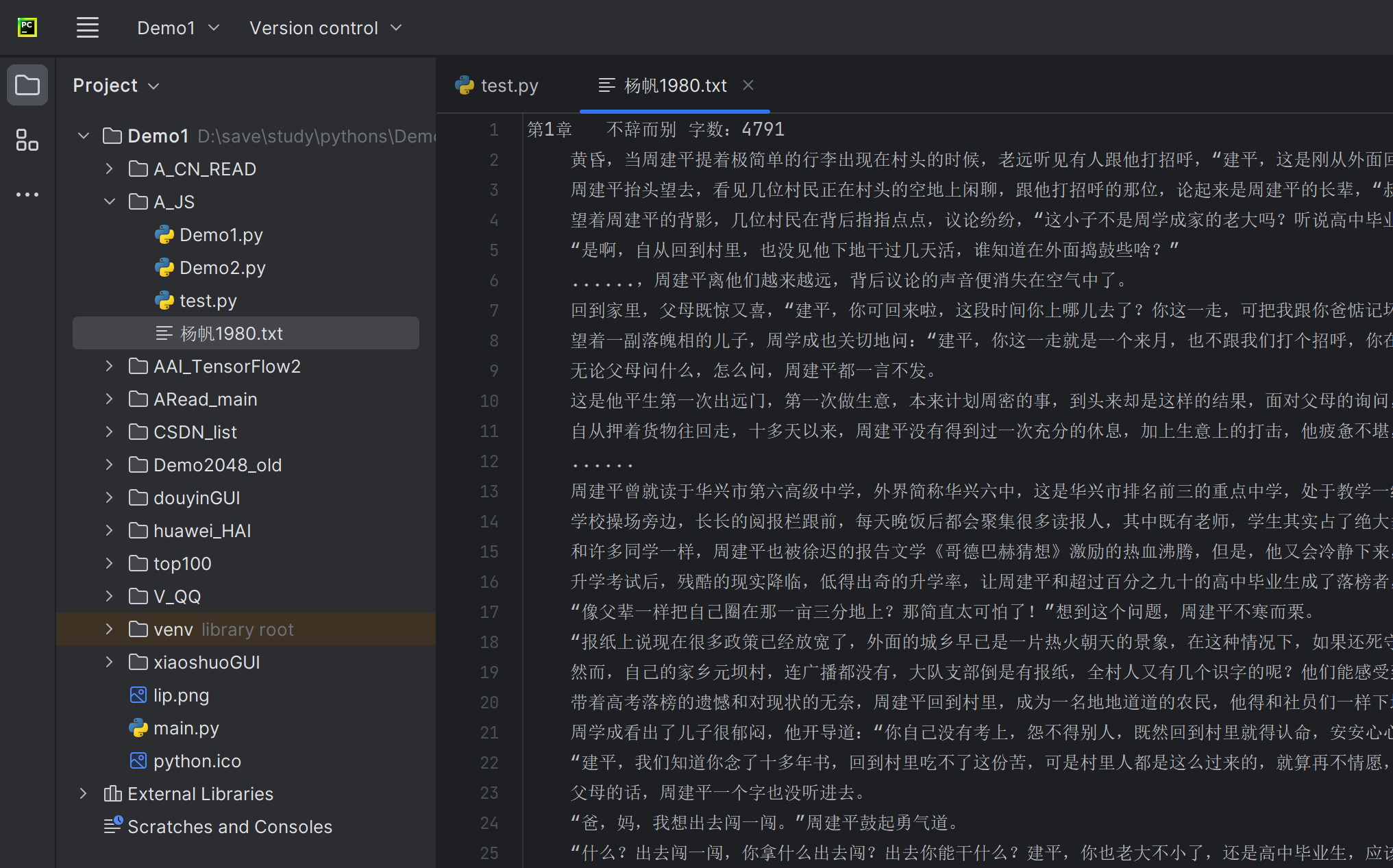This screenshot has height=868, width=1393.
Task: Expand the A_CN_READ folder
Action: click(110, 169)
